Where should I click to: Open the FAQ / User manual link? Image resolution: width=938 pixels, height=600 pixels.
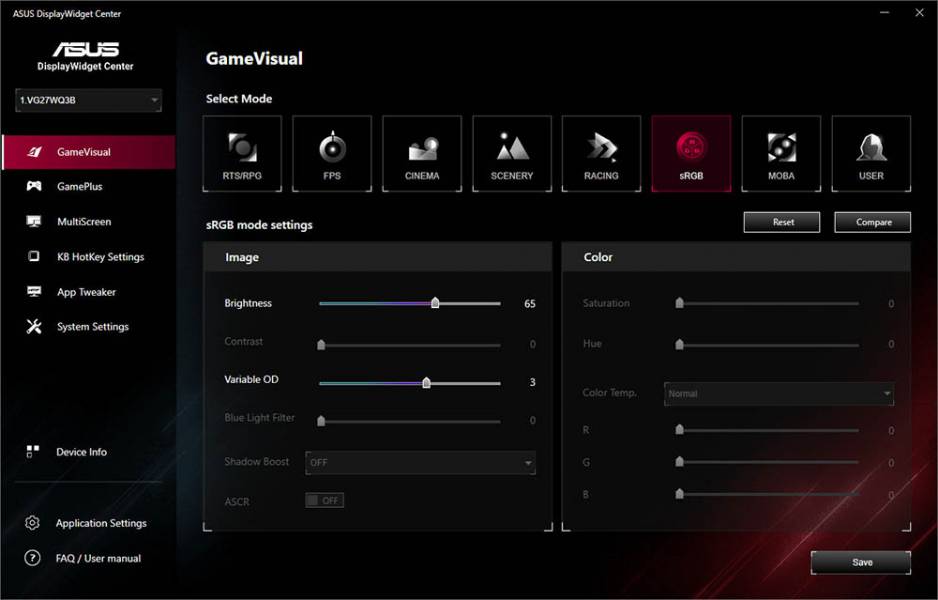(x=98, y=558)
